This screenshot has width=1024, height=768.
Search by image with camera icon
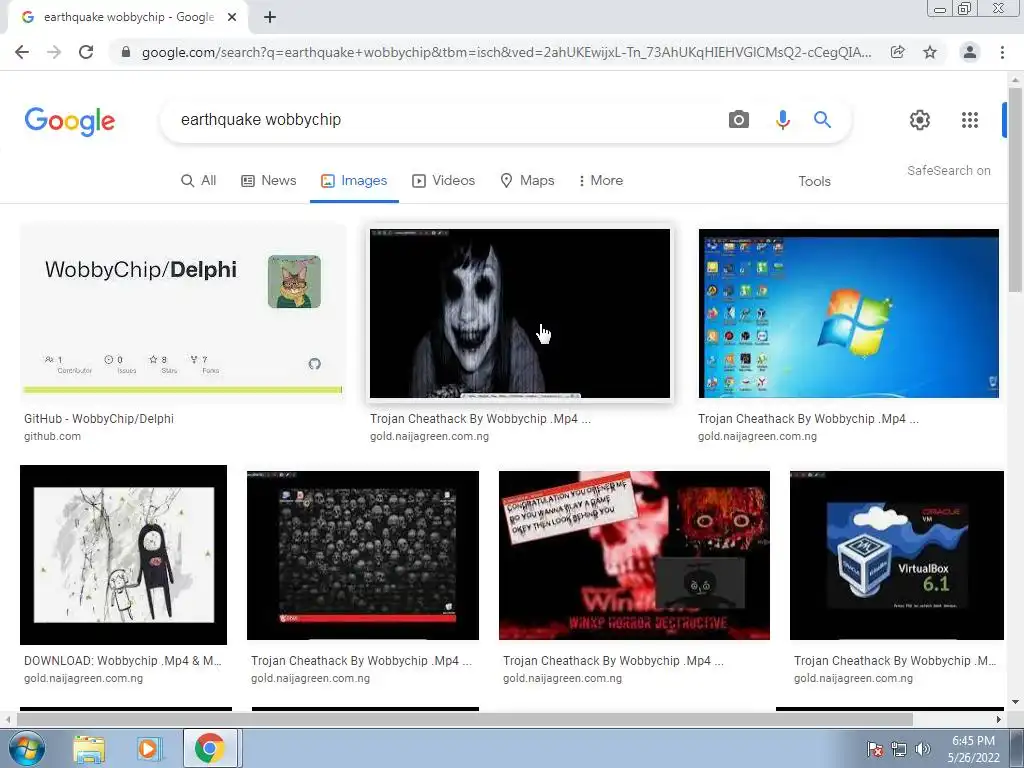click(739, 120)
